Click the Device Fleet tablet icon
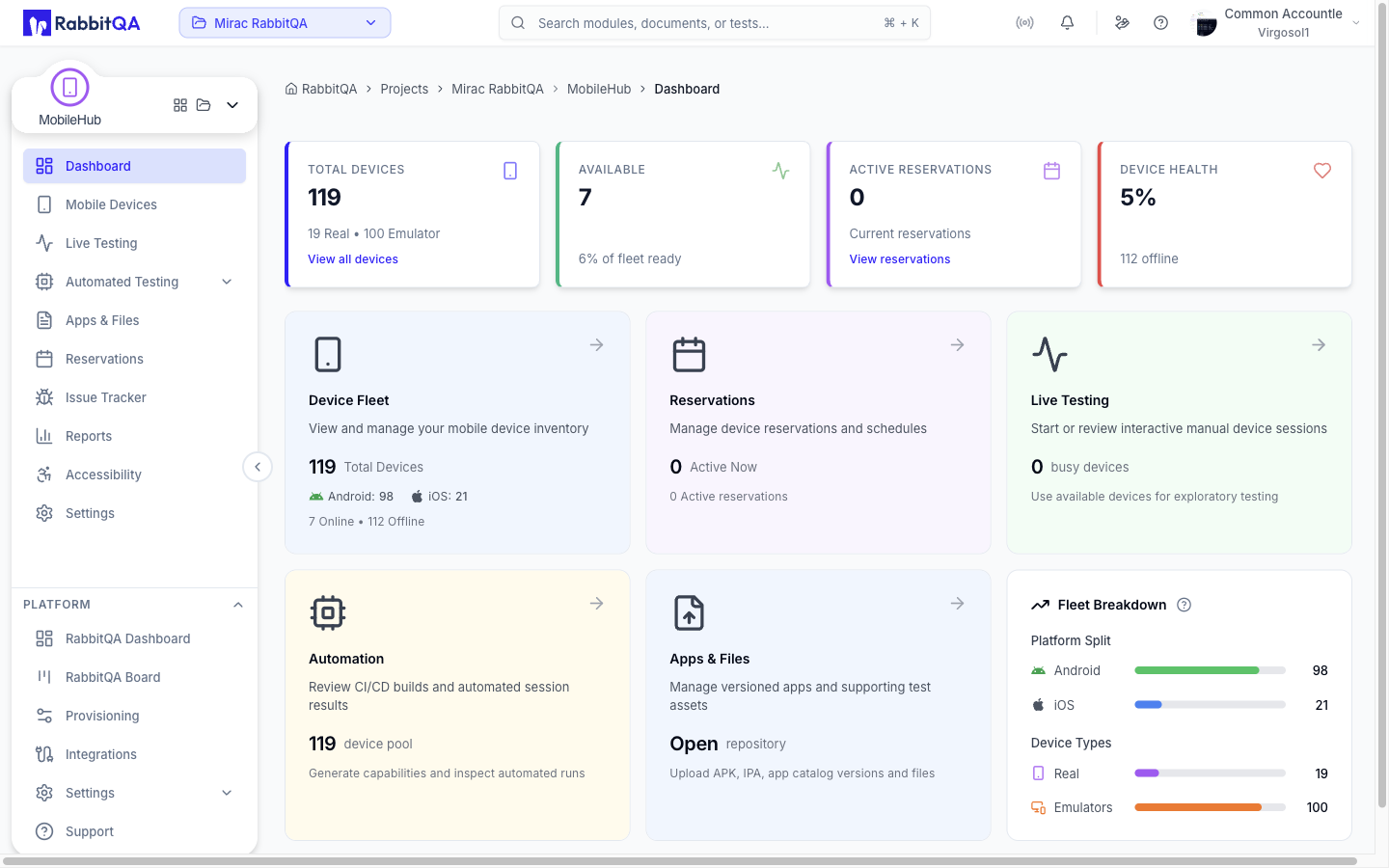Screen dimensions: 1389x868 pyautogui.click(x=328, y=354)
